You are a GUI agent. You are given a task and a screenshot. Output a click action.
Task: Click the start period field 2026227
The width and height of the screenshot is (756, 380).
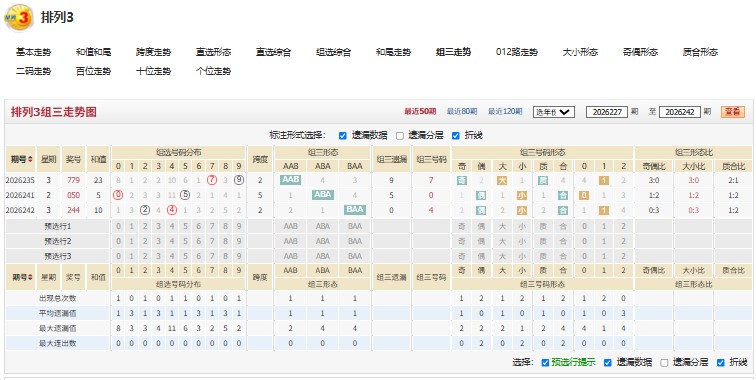tap(607, 112)
